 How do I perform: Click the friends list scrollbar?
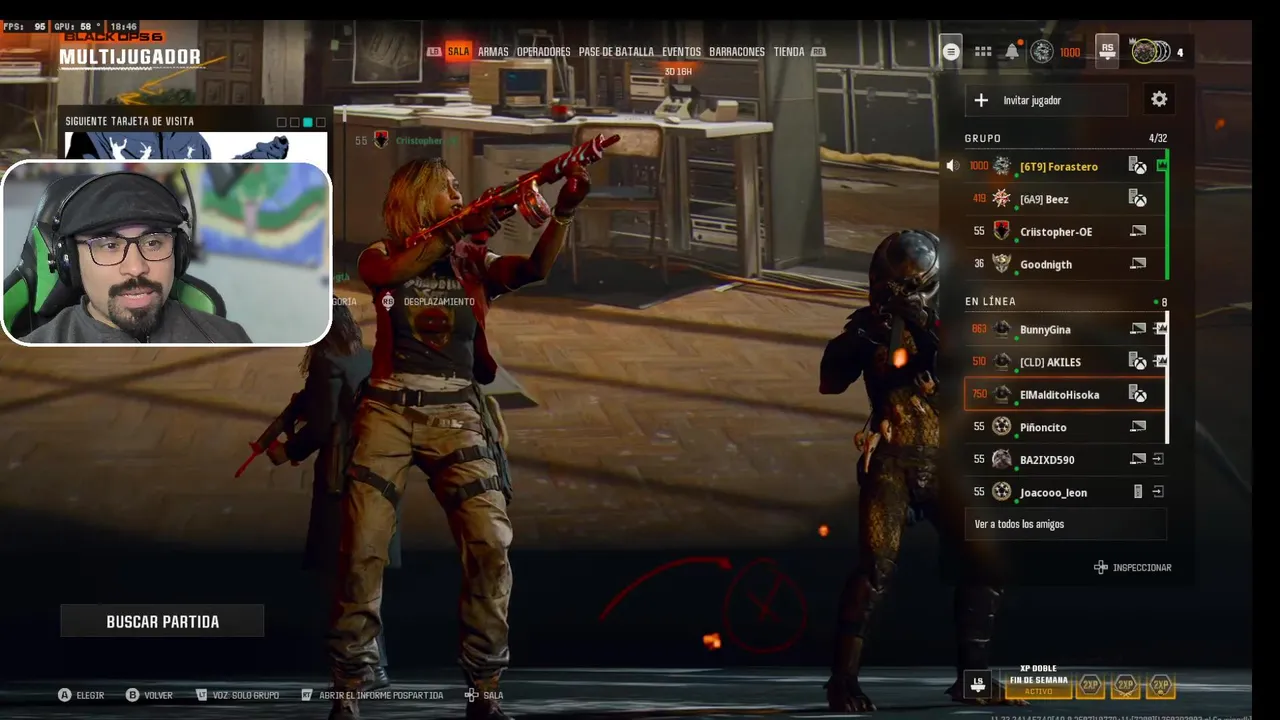pos(1167,377)
